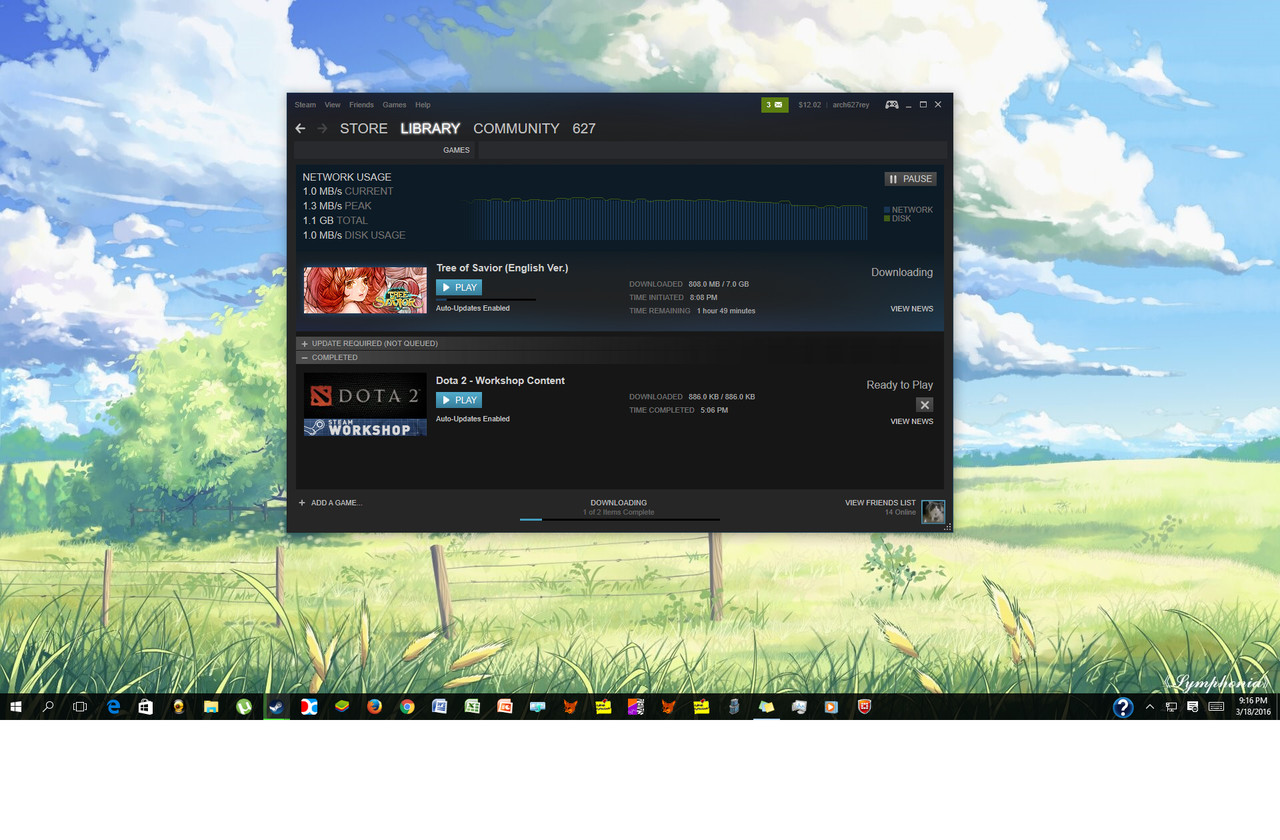
Task: Open BlueStacks from taskbar
Action: (x=342, y=706)
